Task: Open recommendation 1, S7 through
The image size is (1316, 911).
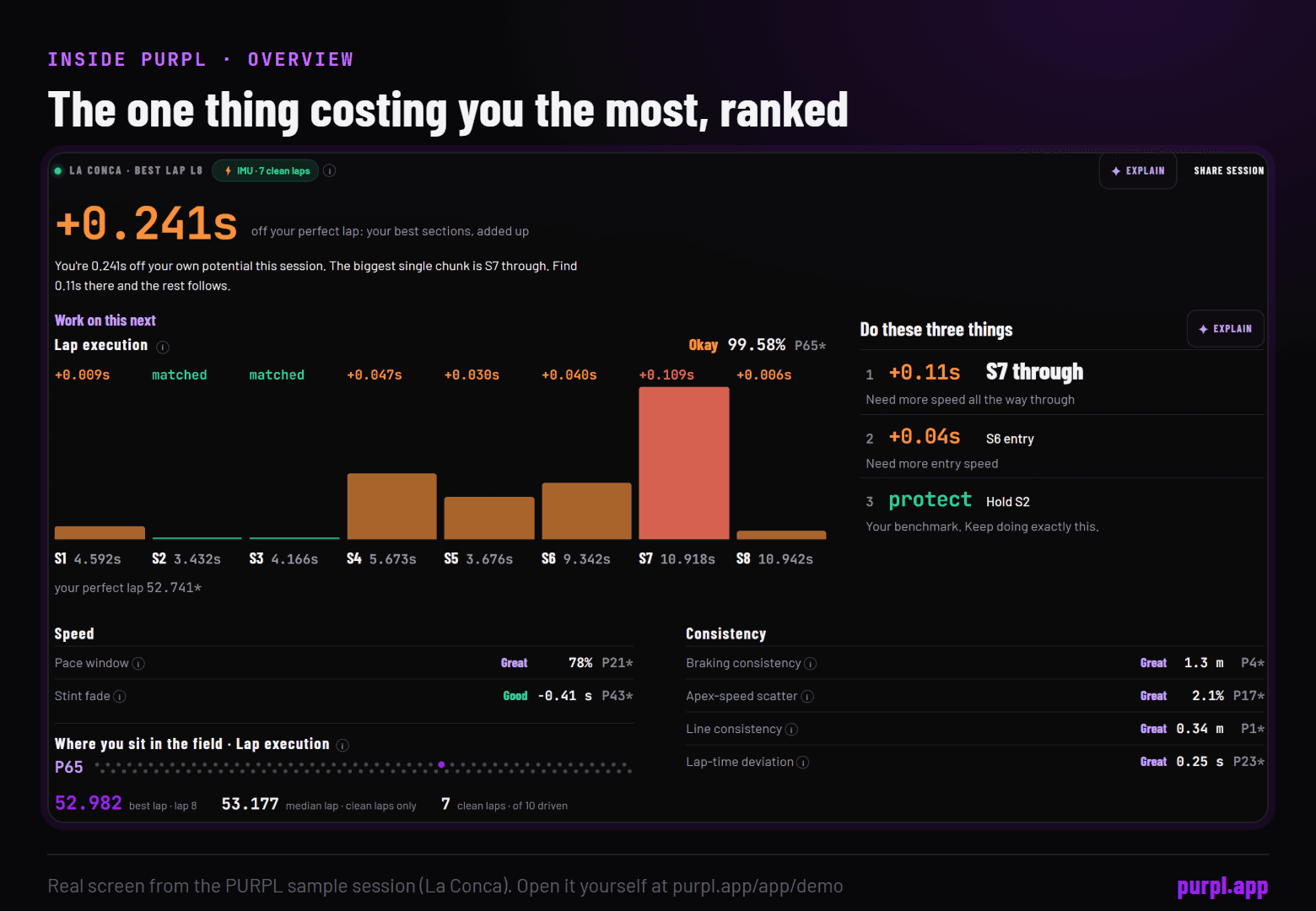Action: 1063,383
